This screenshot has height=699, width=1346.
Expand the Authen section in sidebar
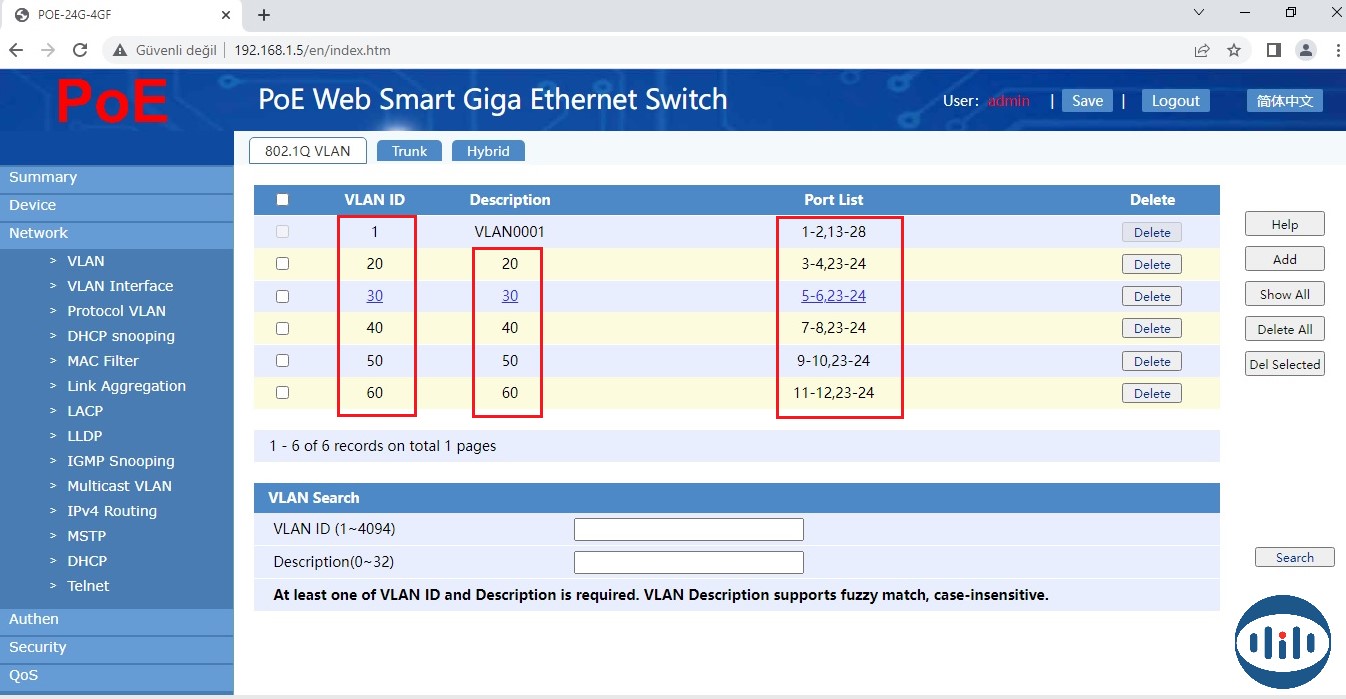tap(34, 619)
